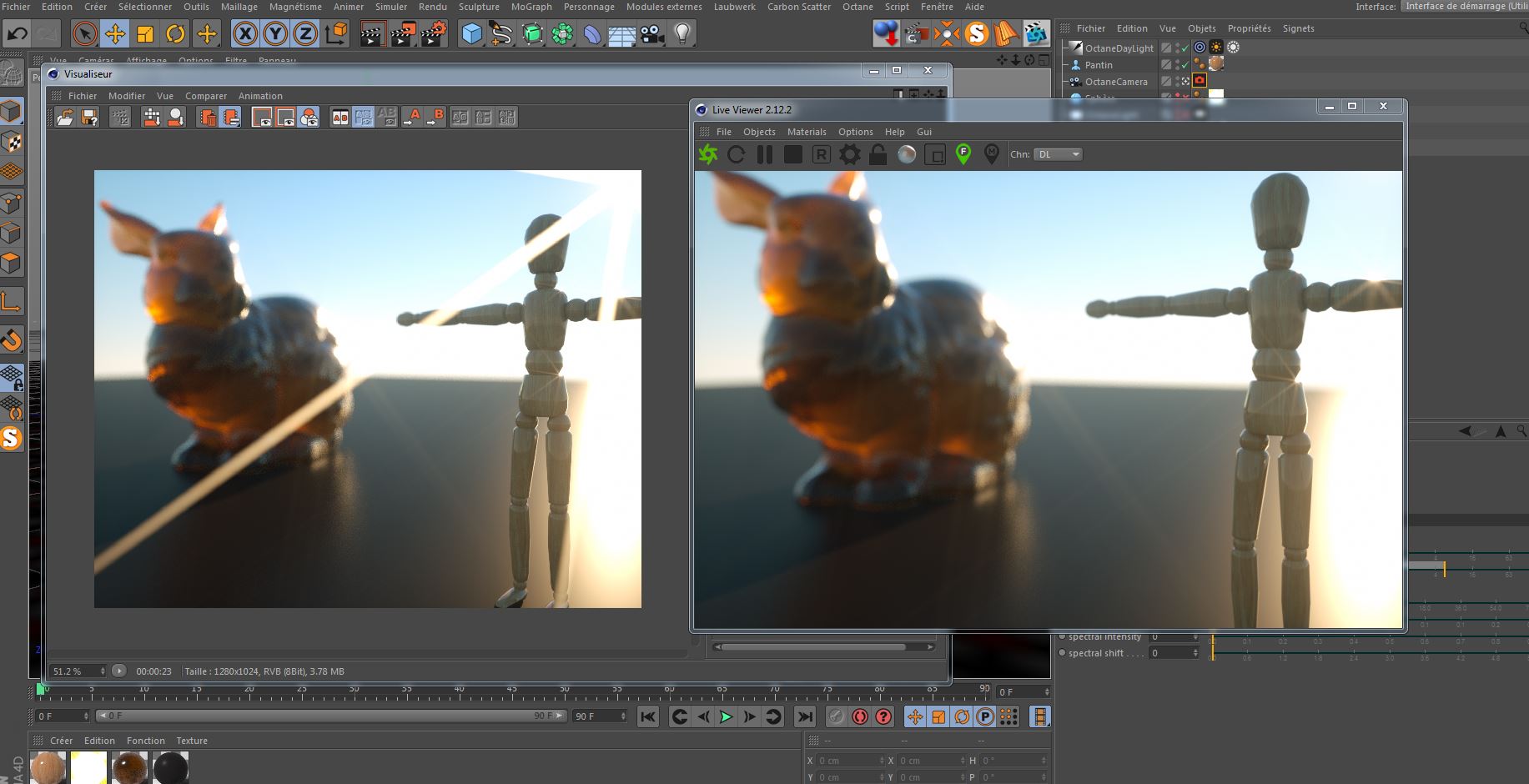Select OctaneDayLight in the object manager
Image resolution: width=1529 pixels, height=784 pixels.
click(x=1119, y=48)
